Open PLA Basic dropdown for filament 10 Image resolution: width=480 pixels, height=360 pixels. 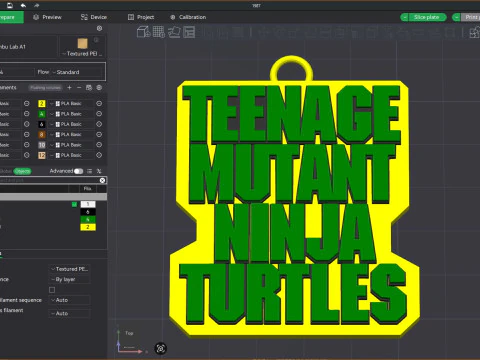(x=71, y=145)
